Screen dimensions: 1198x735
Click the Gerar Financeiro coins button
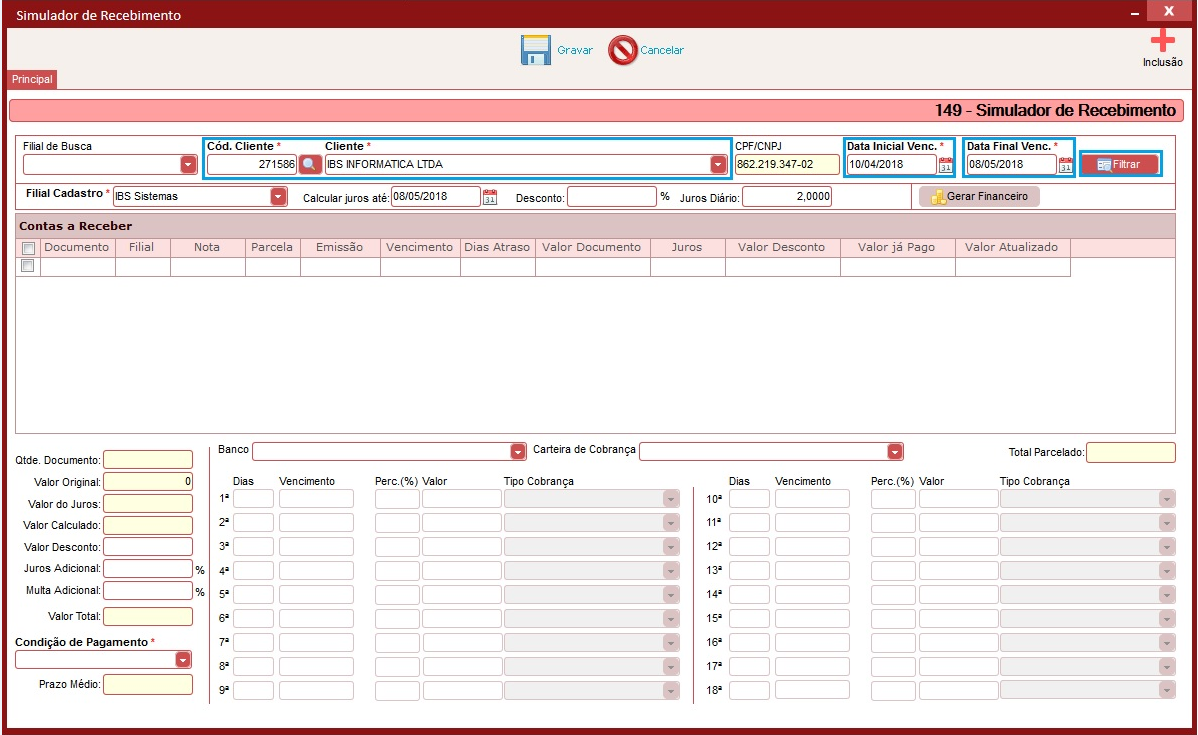(x=979, y=196)
